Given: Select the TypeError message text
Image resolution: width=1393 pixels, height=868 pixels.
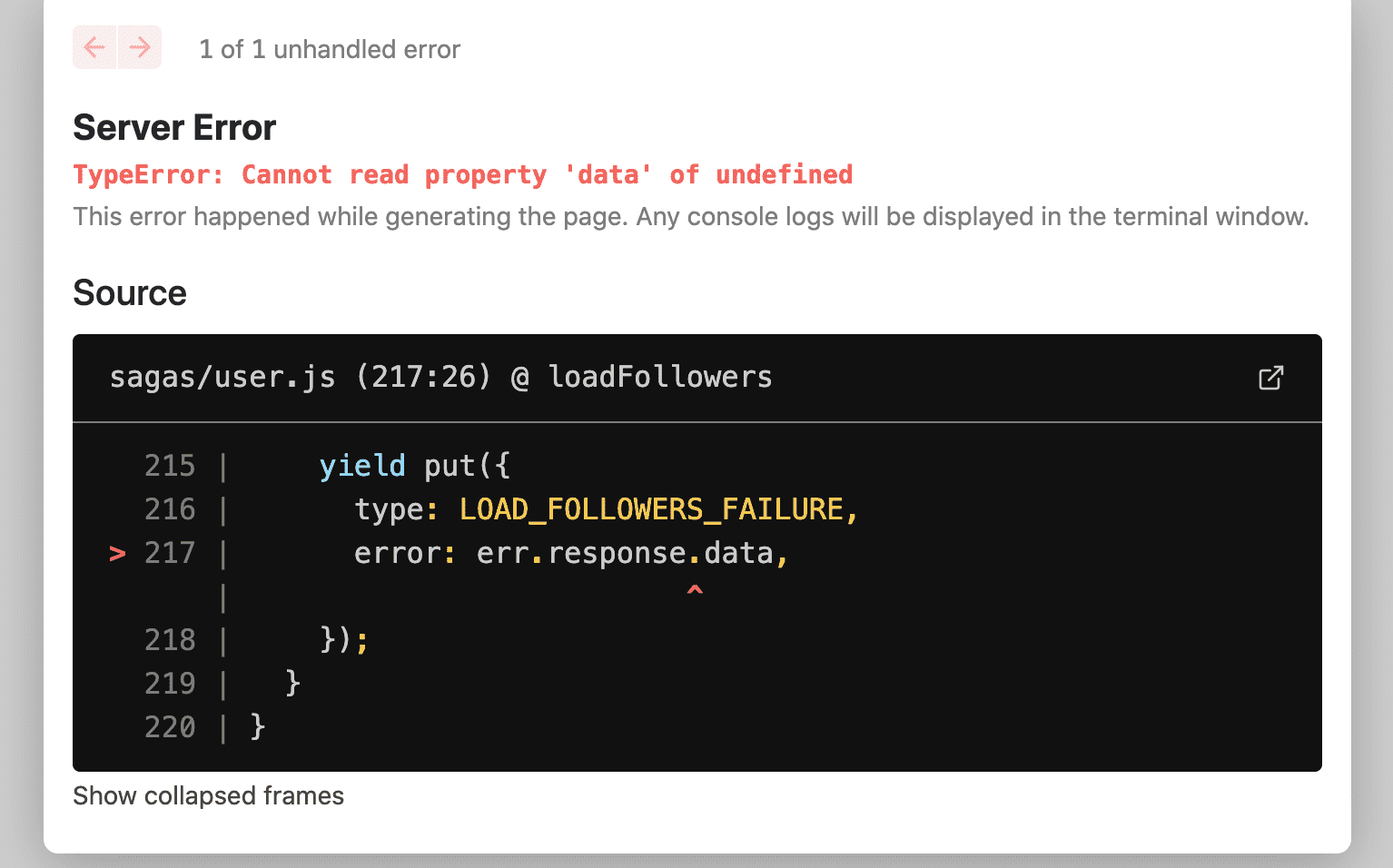Looking at the screenshot, I should pos(462,174).
